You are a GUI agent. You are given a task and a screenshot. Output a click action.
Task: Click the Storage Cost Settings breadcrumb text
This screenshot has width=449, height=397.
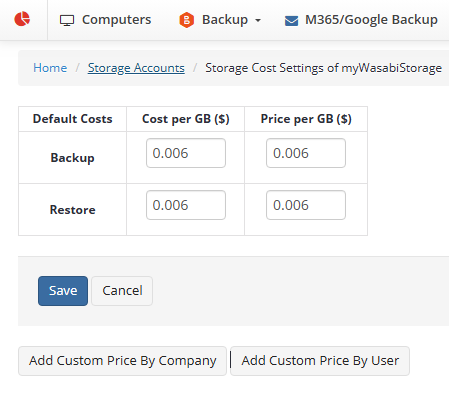[323, 68]
